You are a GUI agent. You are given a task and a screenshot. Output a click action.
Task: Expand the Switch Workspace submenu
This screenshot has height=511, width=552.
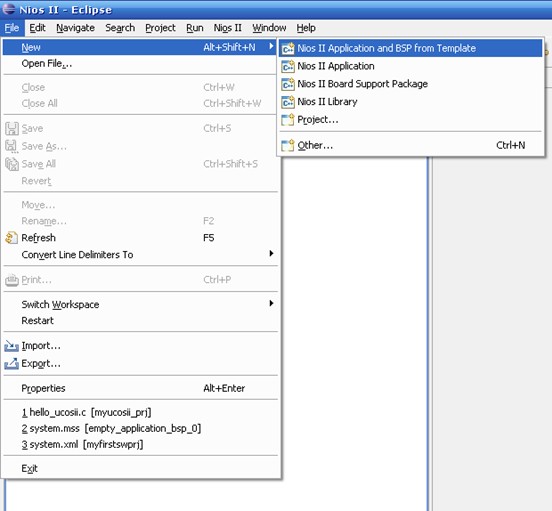pyautogui.click(x=271, y=303)
